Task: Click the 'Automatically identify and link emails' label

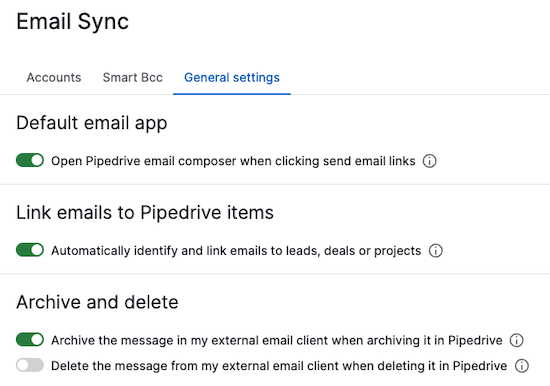Action: tap(236, 251)
